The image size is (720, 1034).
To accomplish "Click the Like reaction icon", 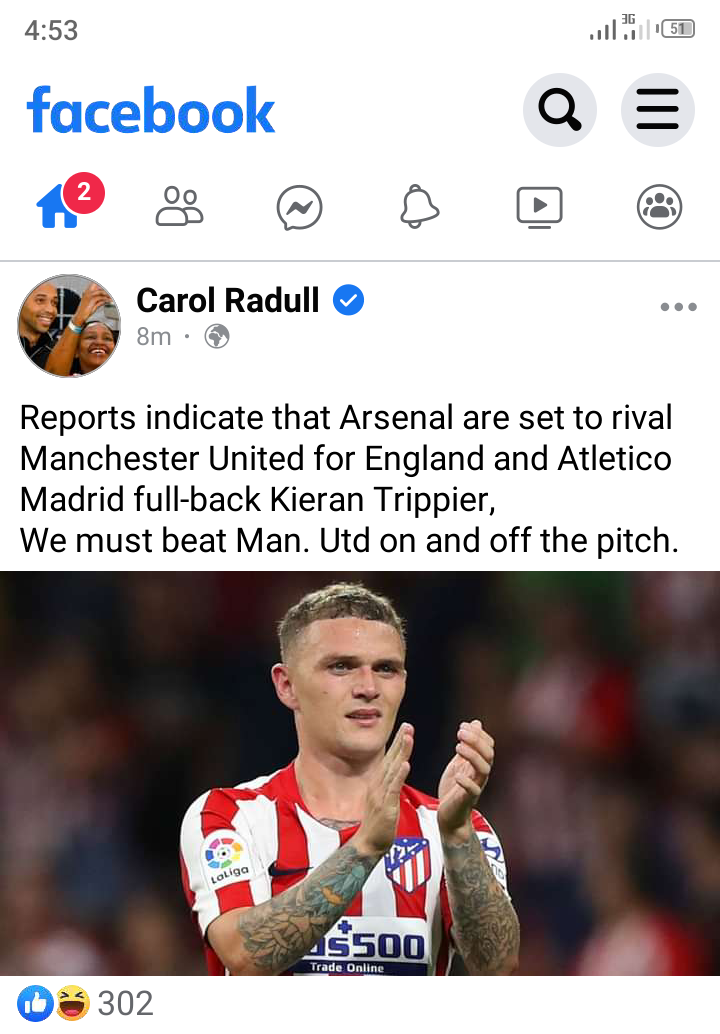I will tap(36, 1003).
